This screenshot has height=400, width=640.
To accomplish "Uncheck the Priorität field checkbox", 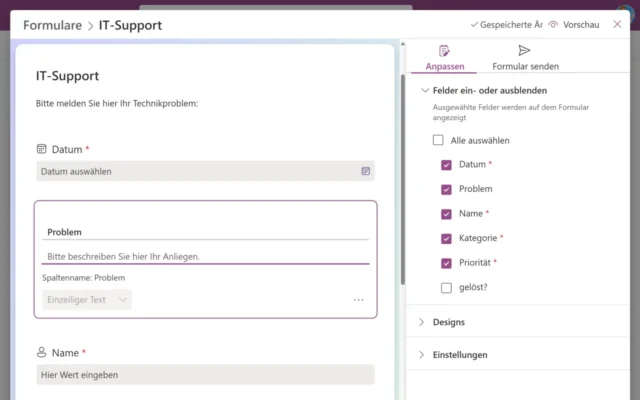I will 446,263.
